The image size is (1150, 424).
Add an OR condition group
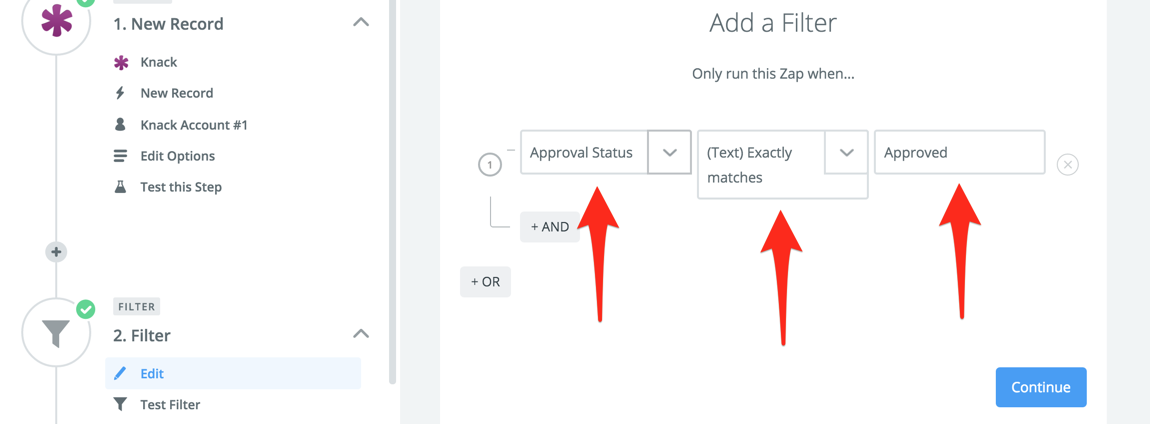pos(485,282)
